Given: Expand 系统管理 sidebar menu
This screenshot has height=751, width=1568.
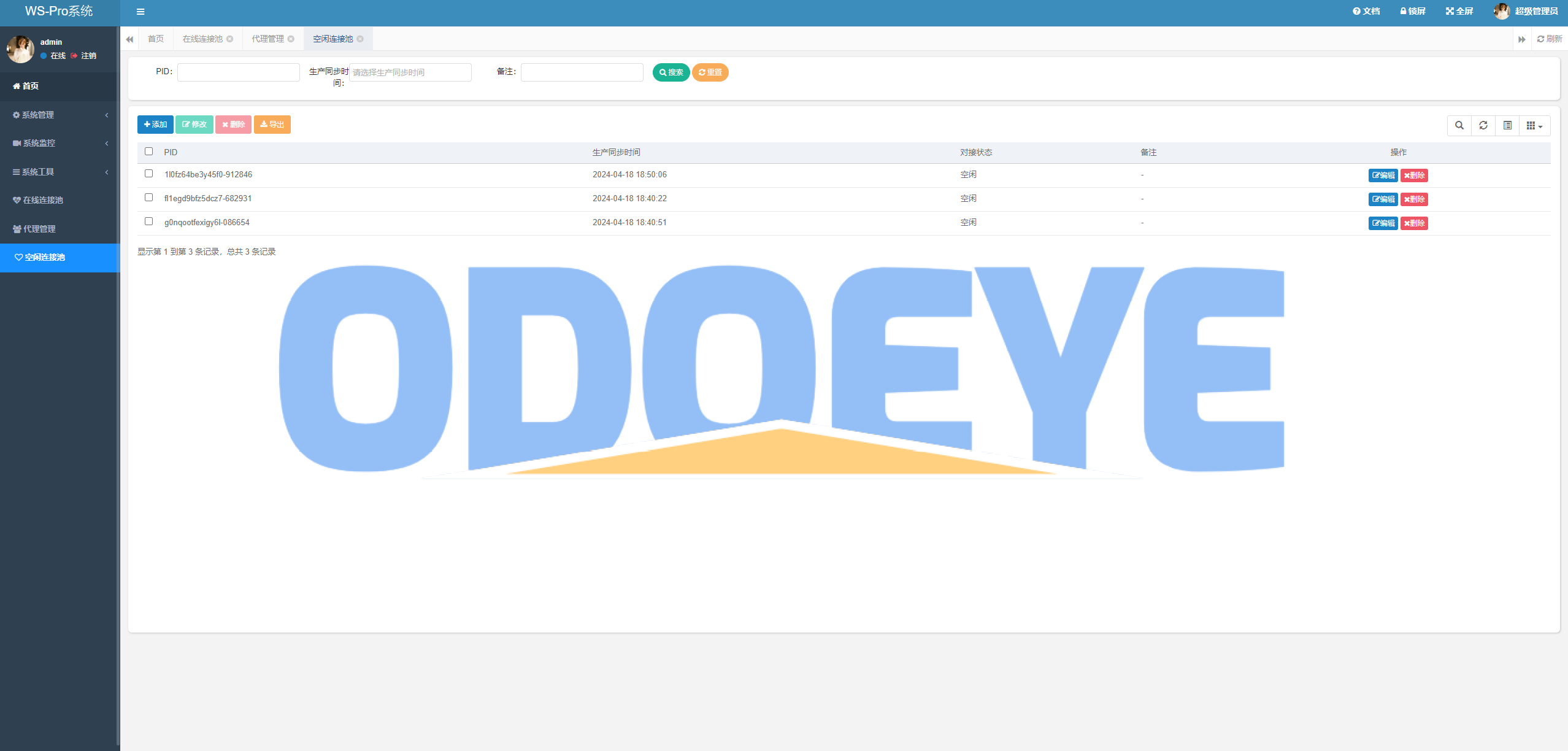Looking at the screenshot, I should pyautogui.click(x=59, y=115).
